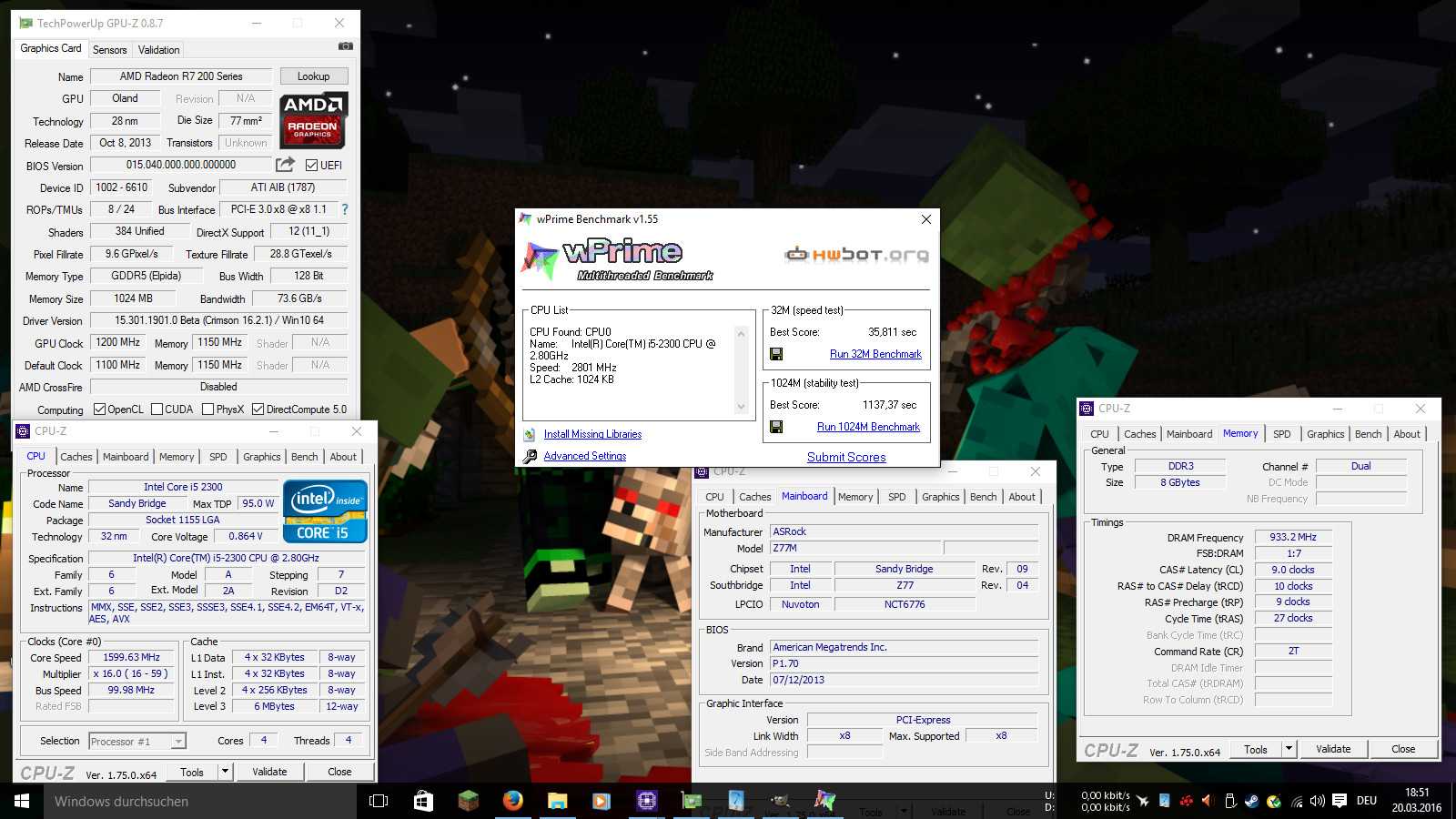
Task: Open Firefox from the taskbar
Action: (x=512, y=801)
